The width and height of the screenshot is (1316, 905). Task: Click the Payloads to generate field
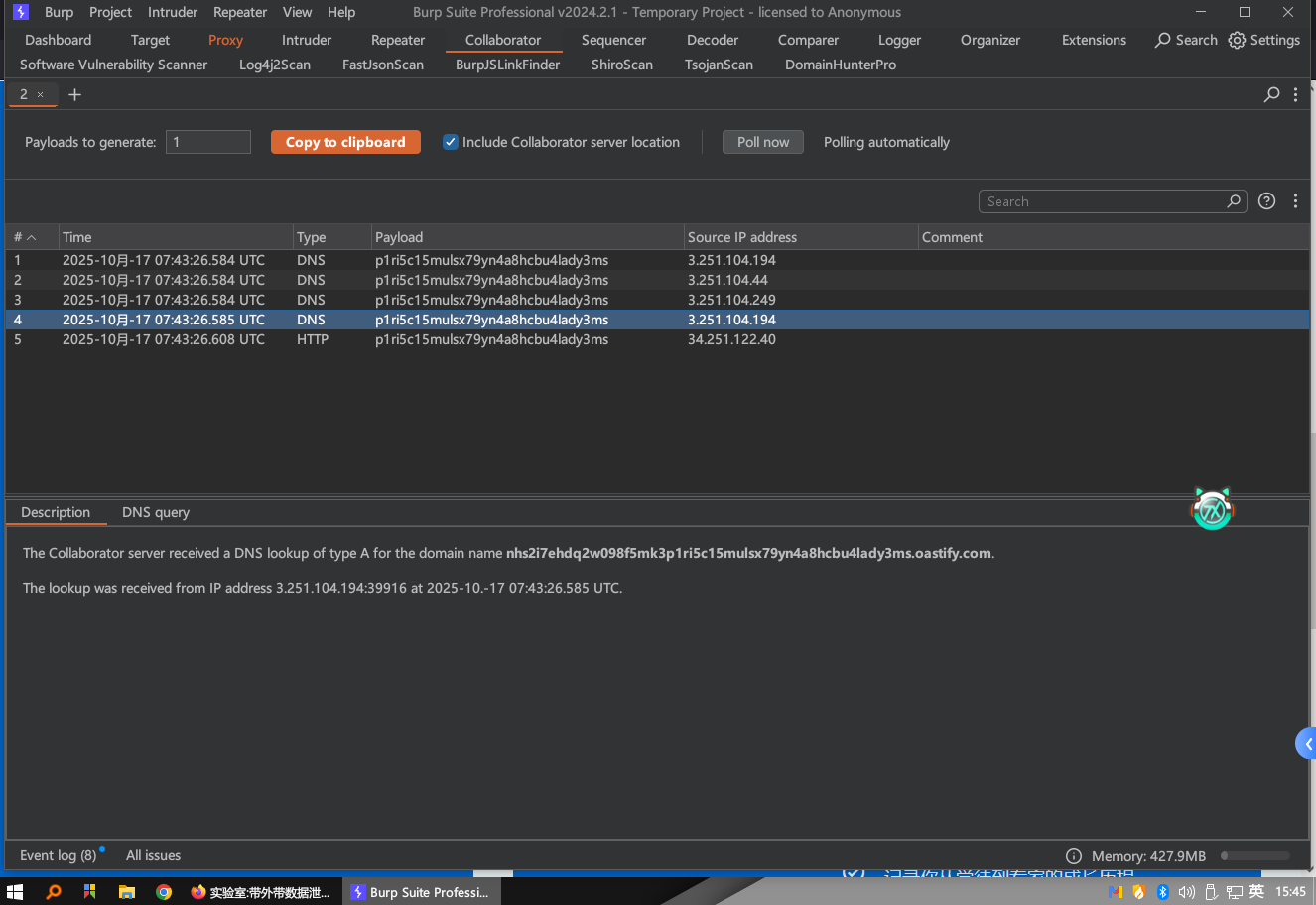208,142
